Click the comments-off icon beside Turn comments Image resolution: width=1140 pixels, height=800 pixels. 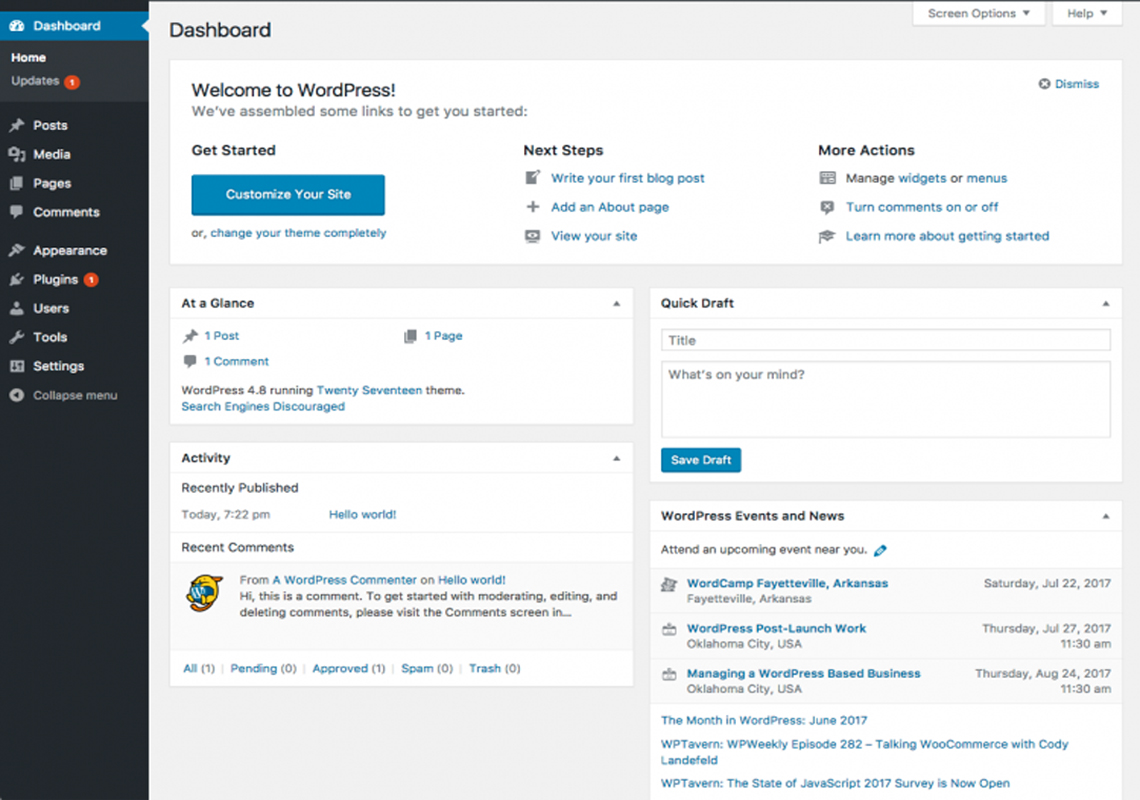[x=827, y=207]
